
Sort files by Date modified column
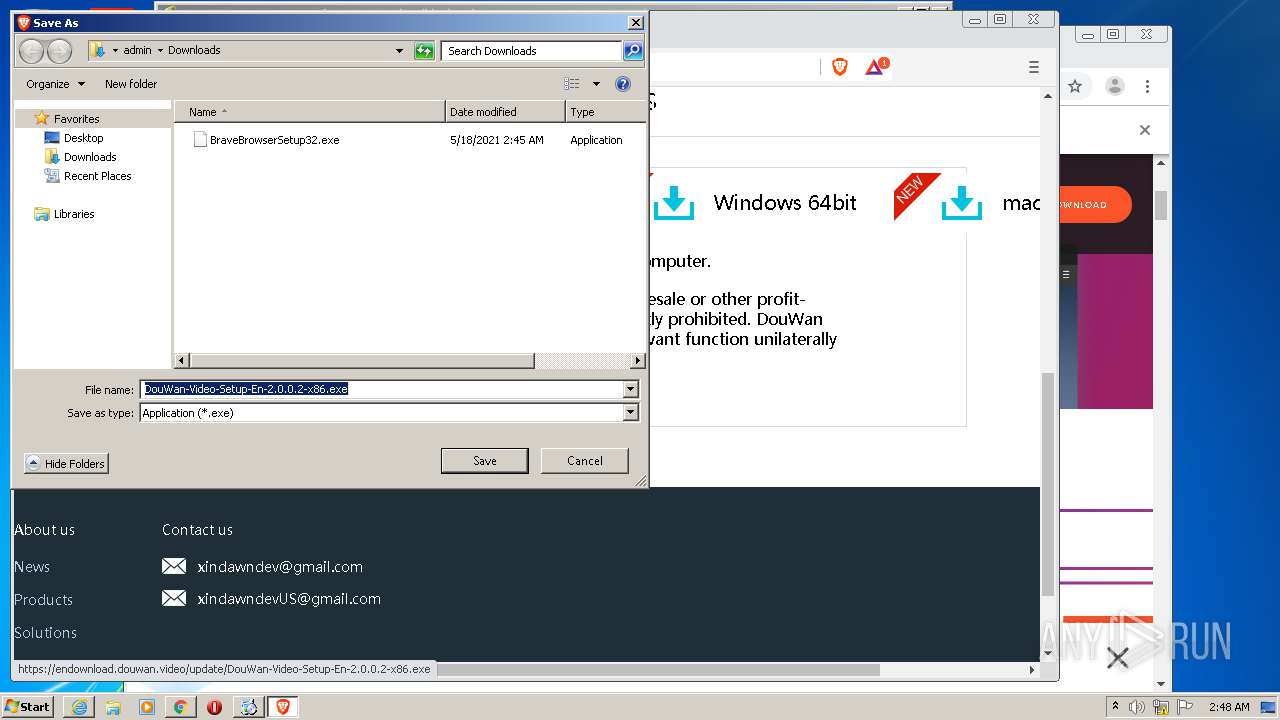(505, 112)
